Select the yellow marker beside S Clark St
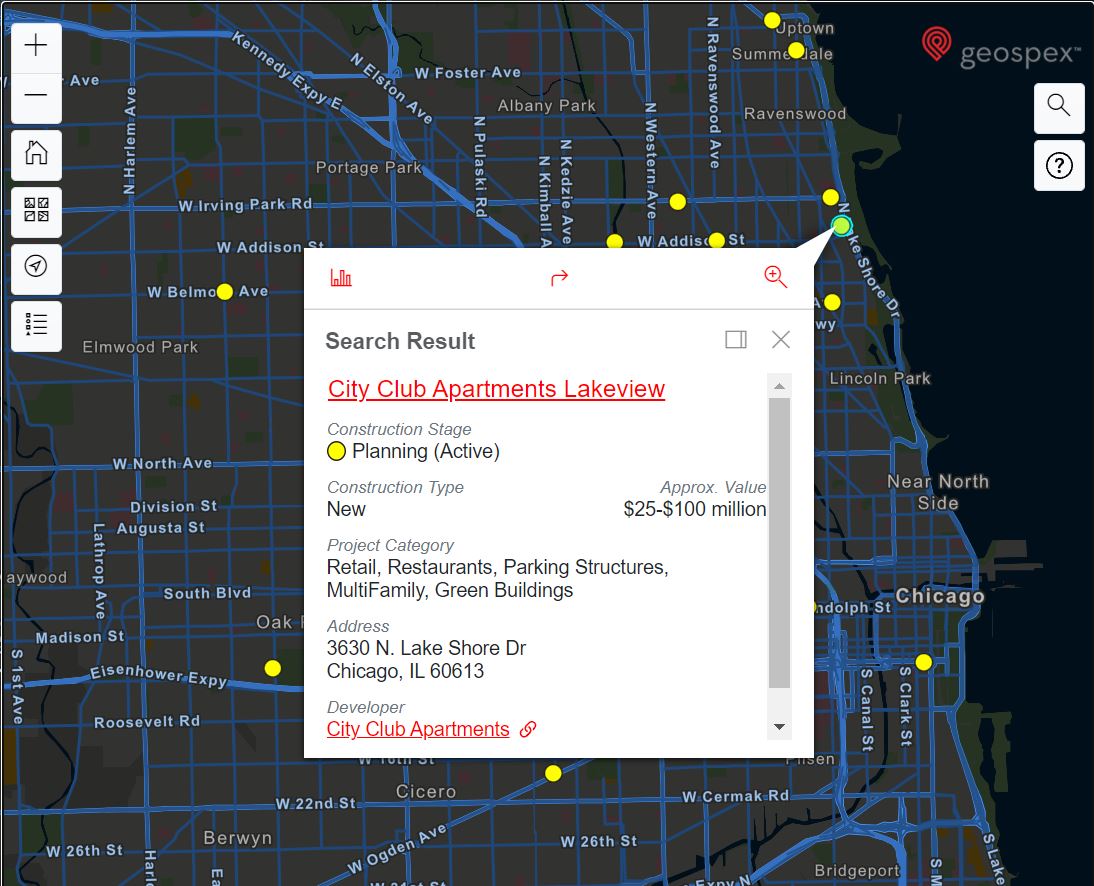Image resolution: width=1094 pixels, height=886 pixels. [924, 662]
